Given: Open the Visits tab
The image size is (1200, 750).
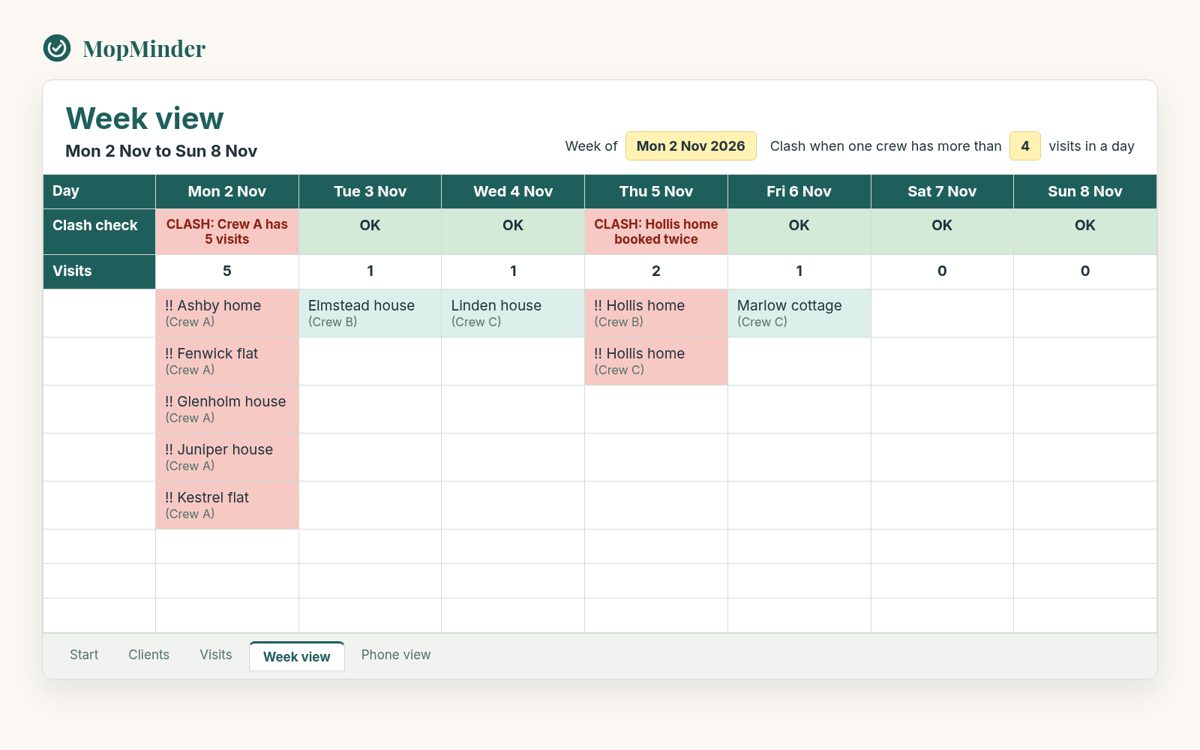Looking at the screenshot, I should click(216, 655).
